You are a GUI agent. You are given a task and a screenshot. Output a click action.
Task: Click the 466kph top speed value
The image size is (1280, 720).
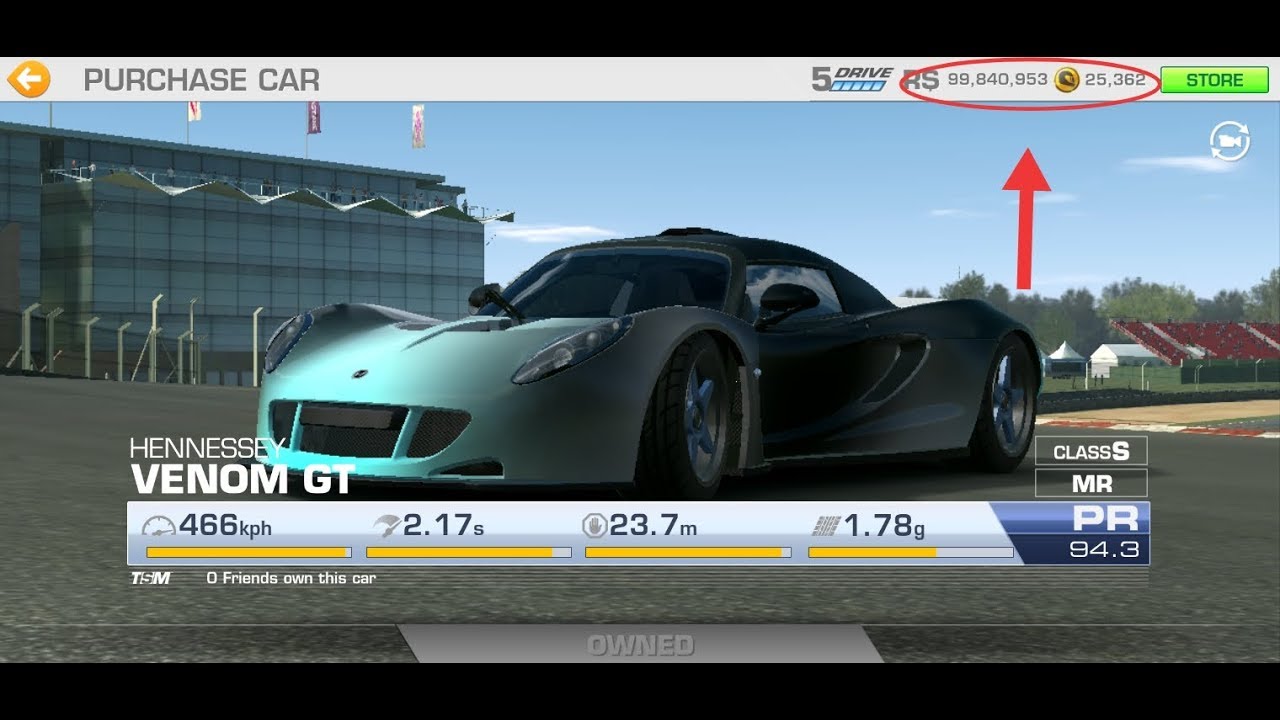pyautogui.click(x=225, y=525)
